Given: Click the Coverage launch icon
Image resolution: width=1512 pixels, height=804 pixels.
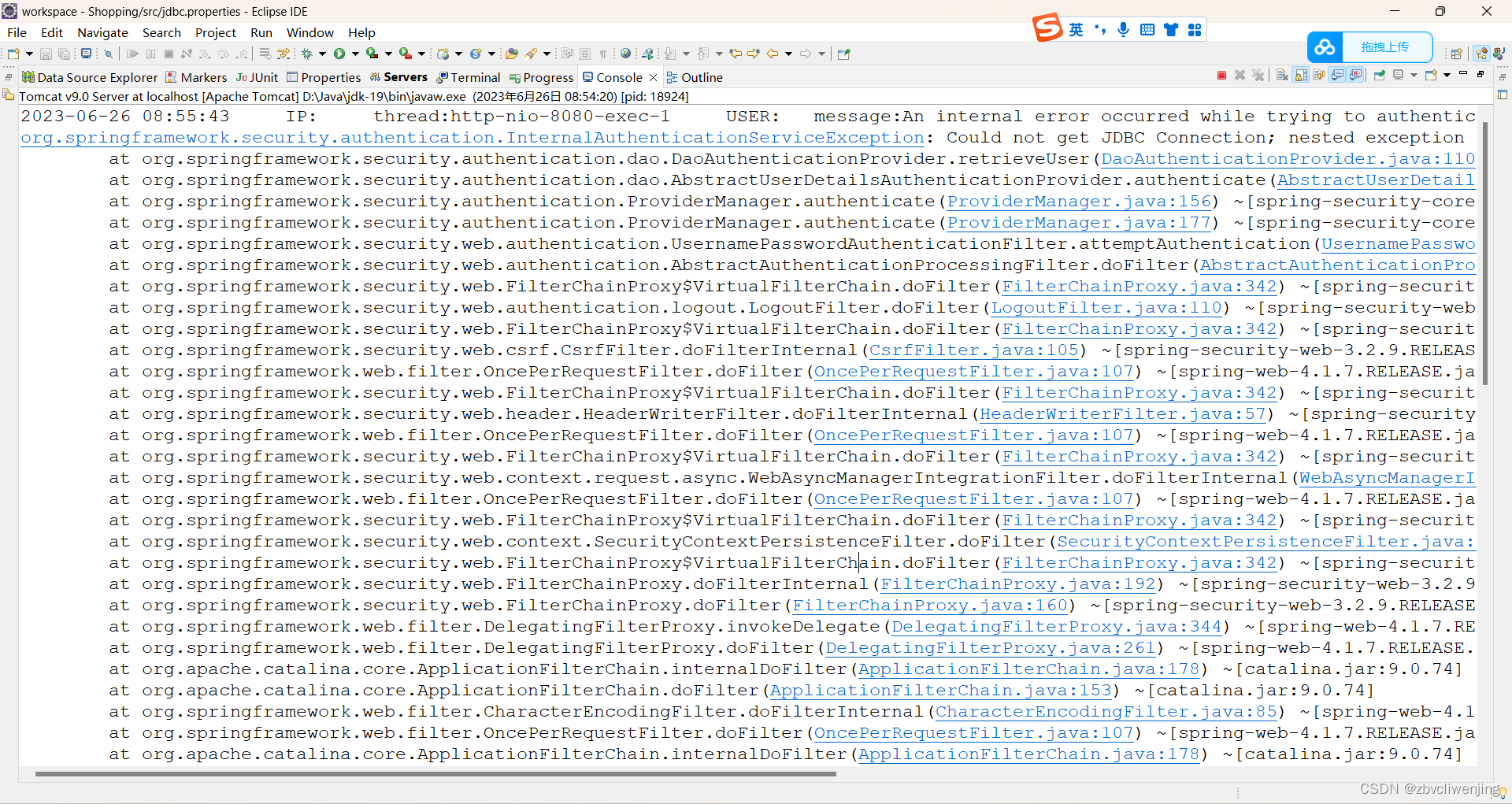Looking at the screenshot, I should pos(372,54).
